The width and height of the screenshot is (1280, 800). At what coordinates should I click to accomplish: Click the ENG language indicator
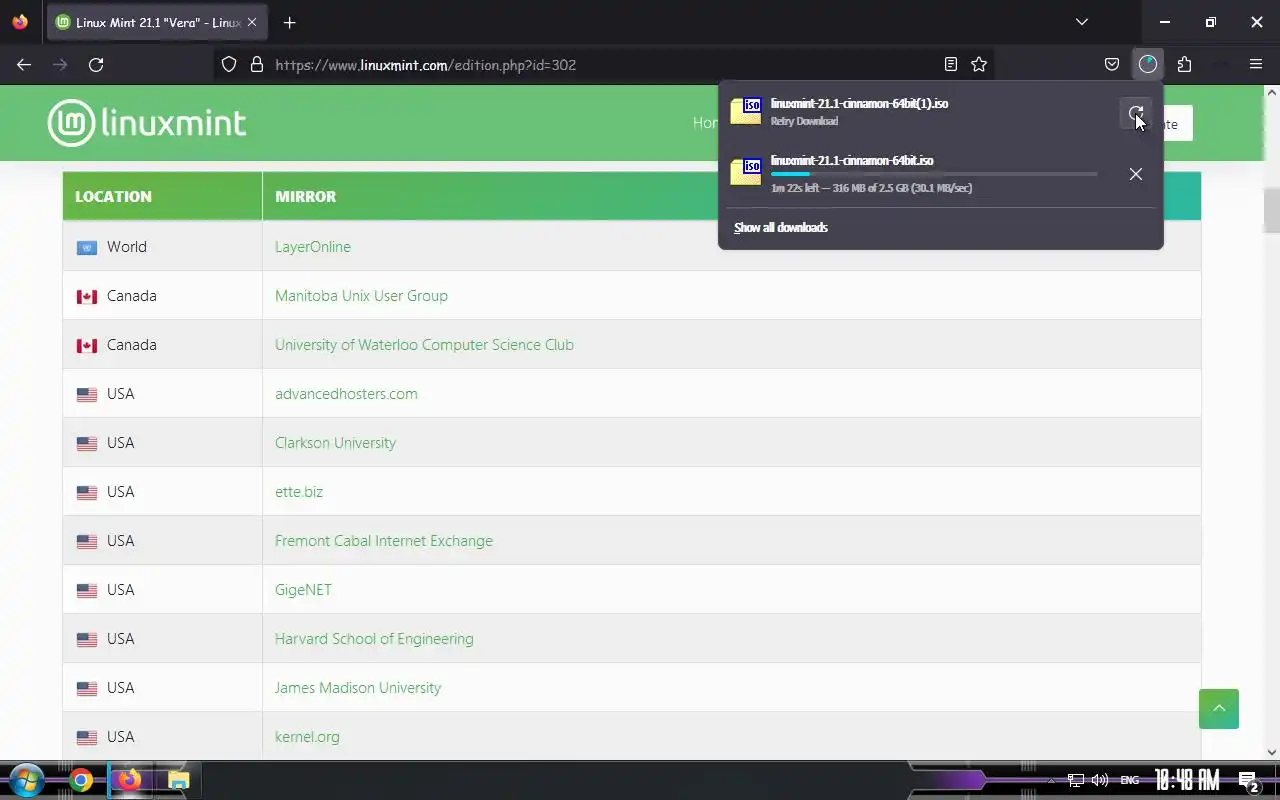tap(1129, 780)
